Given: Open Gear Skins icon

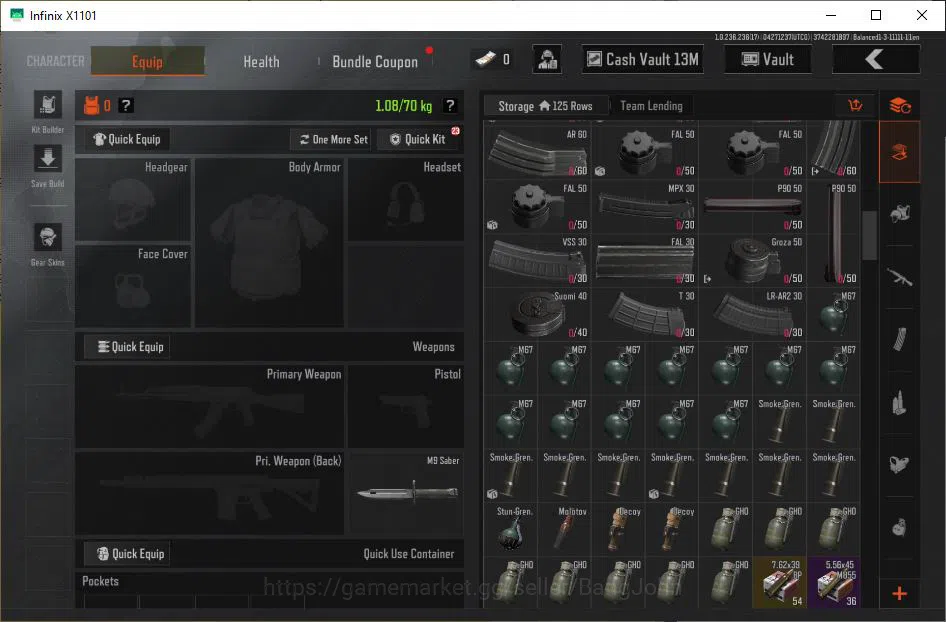Looking at the screenshot, I should click(48, 237).
